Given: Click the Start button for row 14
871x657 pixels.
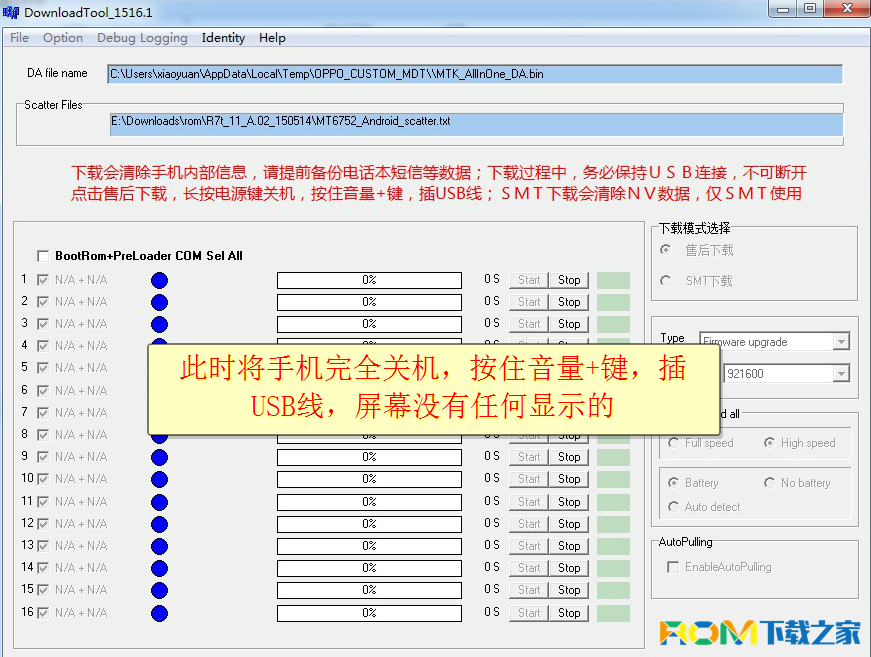Looking at the screenshot, I should coord(529,568).
